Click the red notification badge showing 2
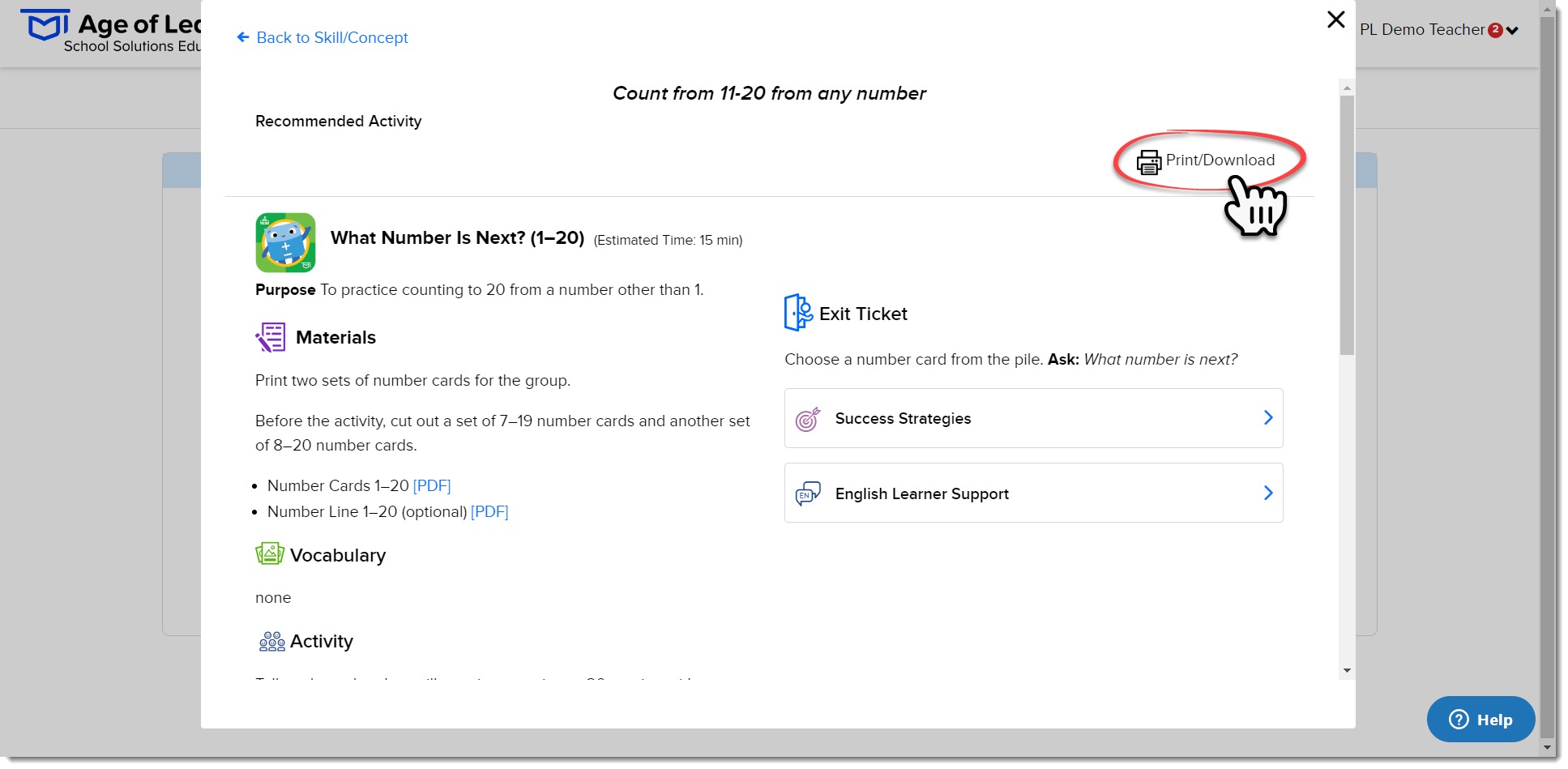 (x=1496, y=30)
